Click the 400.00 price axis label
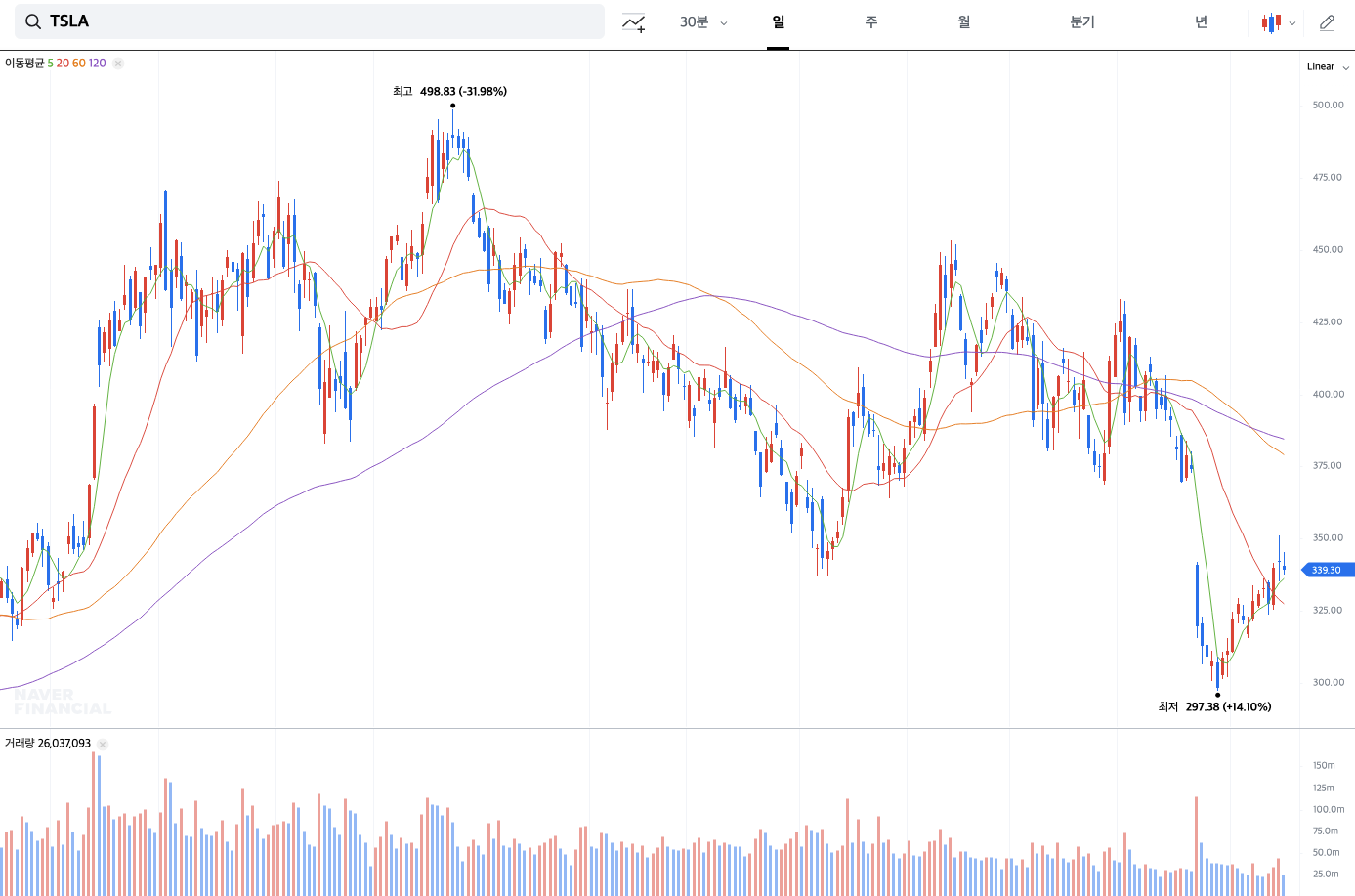 [1329, 394]
